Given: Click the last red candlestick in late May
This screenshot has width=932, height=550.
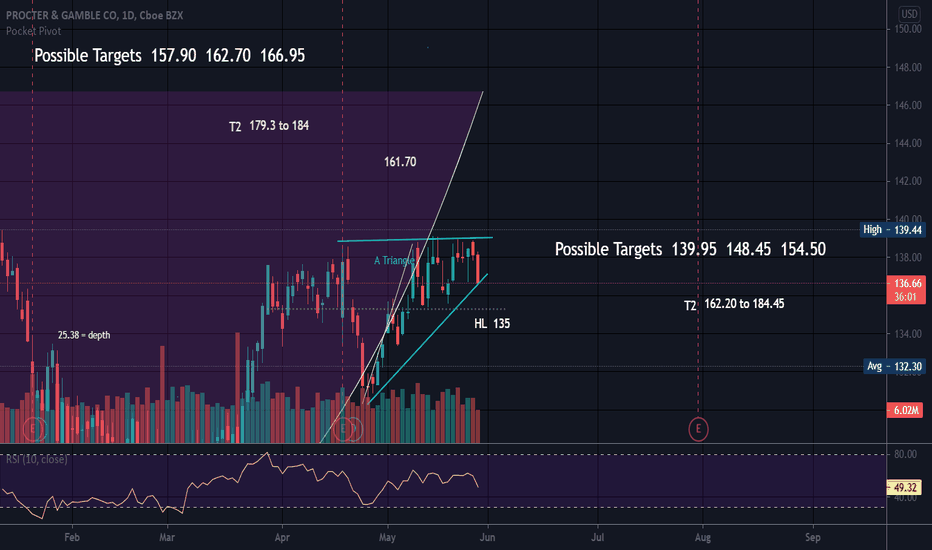Looking at the screenshot, I should point(478,268).
